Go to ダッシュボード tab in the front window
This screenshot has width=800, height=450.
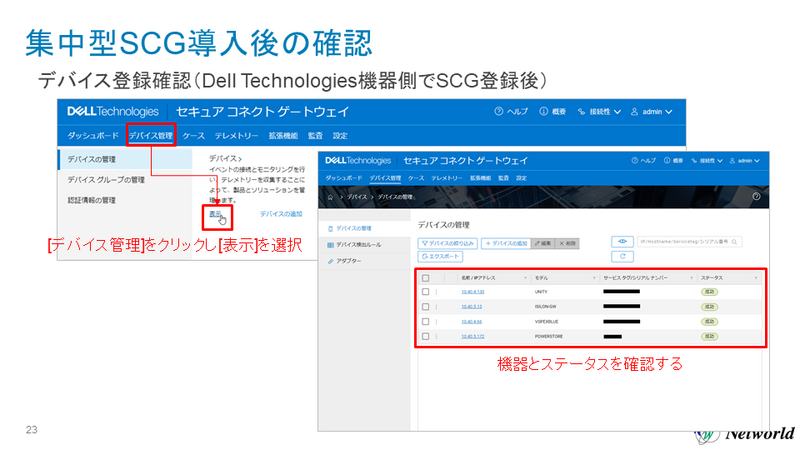(344, 178)
